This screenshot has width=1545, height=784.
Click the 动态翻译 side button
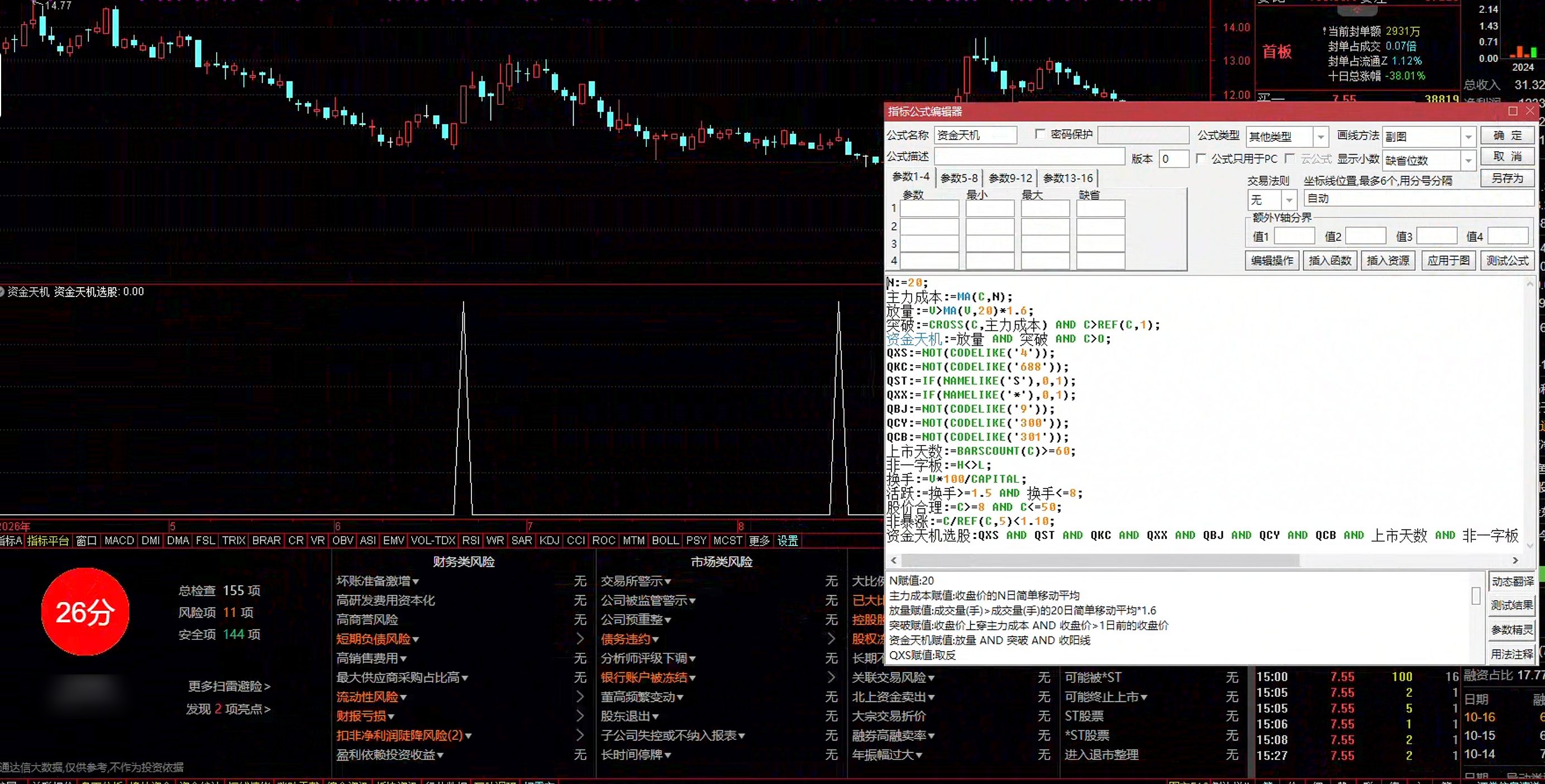coord(1512,581)
